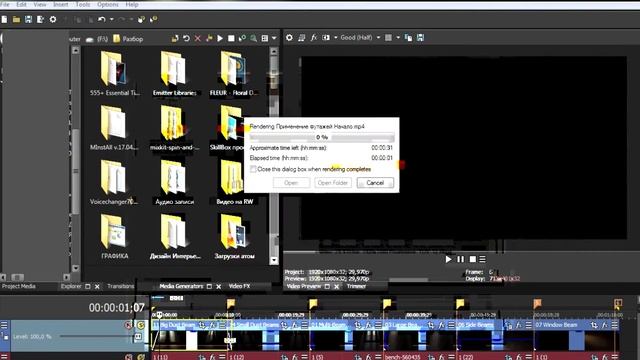Image resolution: width=640 pixels, height=360 pixels.
Task: Start media preview in Explorer toolbar
Action: (220, 38)
